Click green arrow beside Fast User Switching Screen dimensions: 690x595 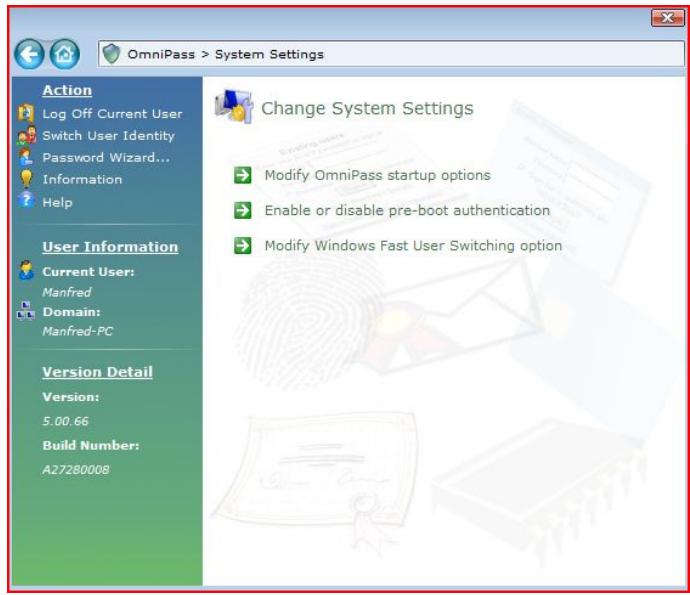(241, 246)
